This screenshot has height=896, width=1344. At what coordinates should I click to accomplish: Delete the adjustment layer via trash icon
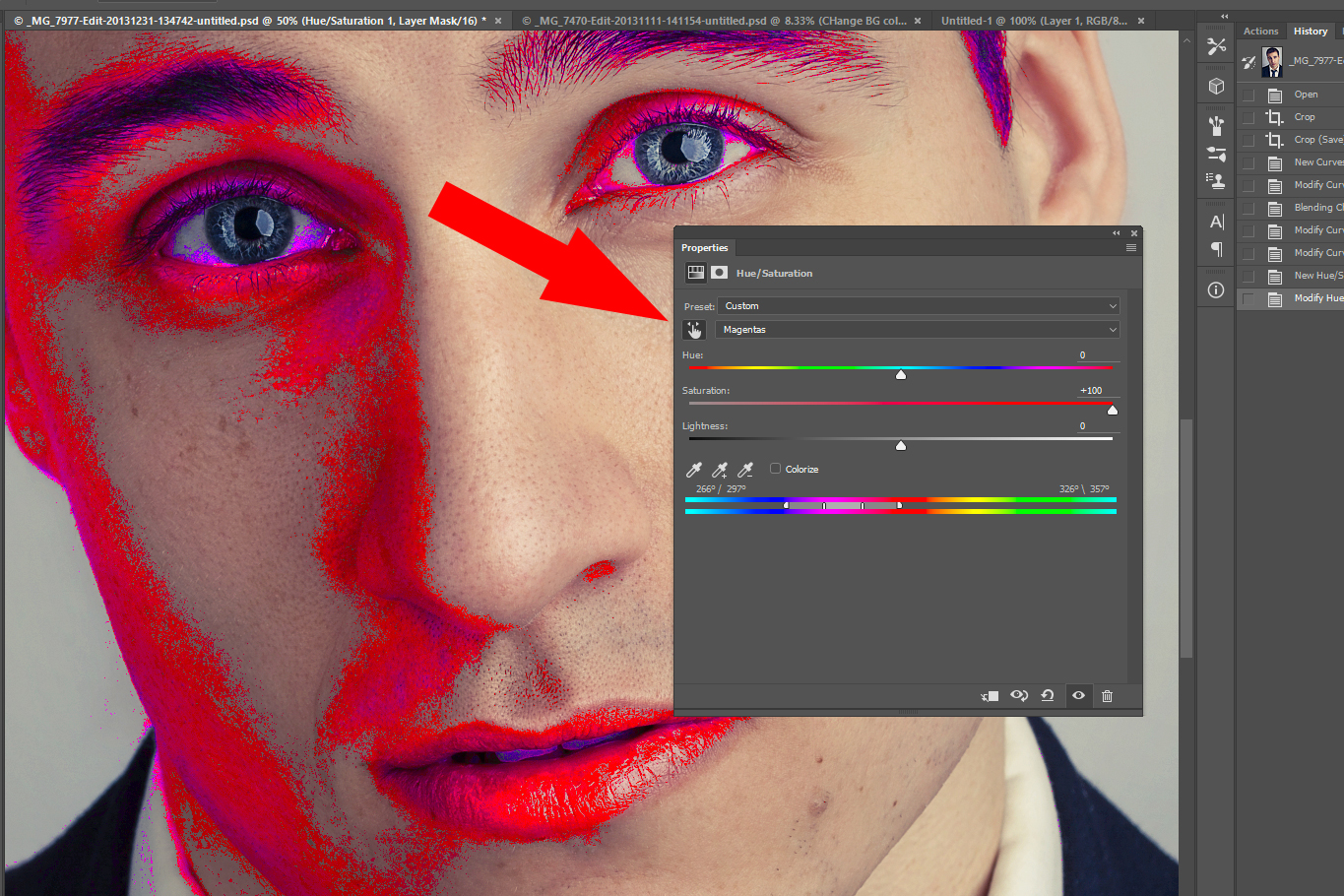click(x=1106, y=696)
